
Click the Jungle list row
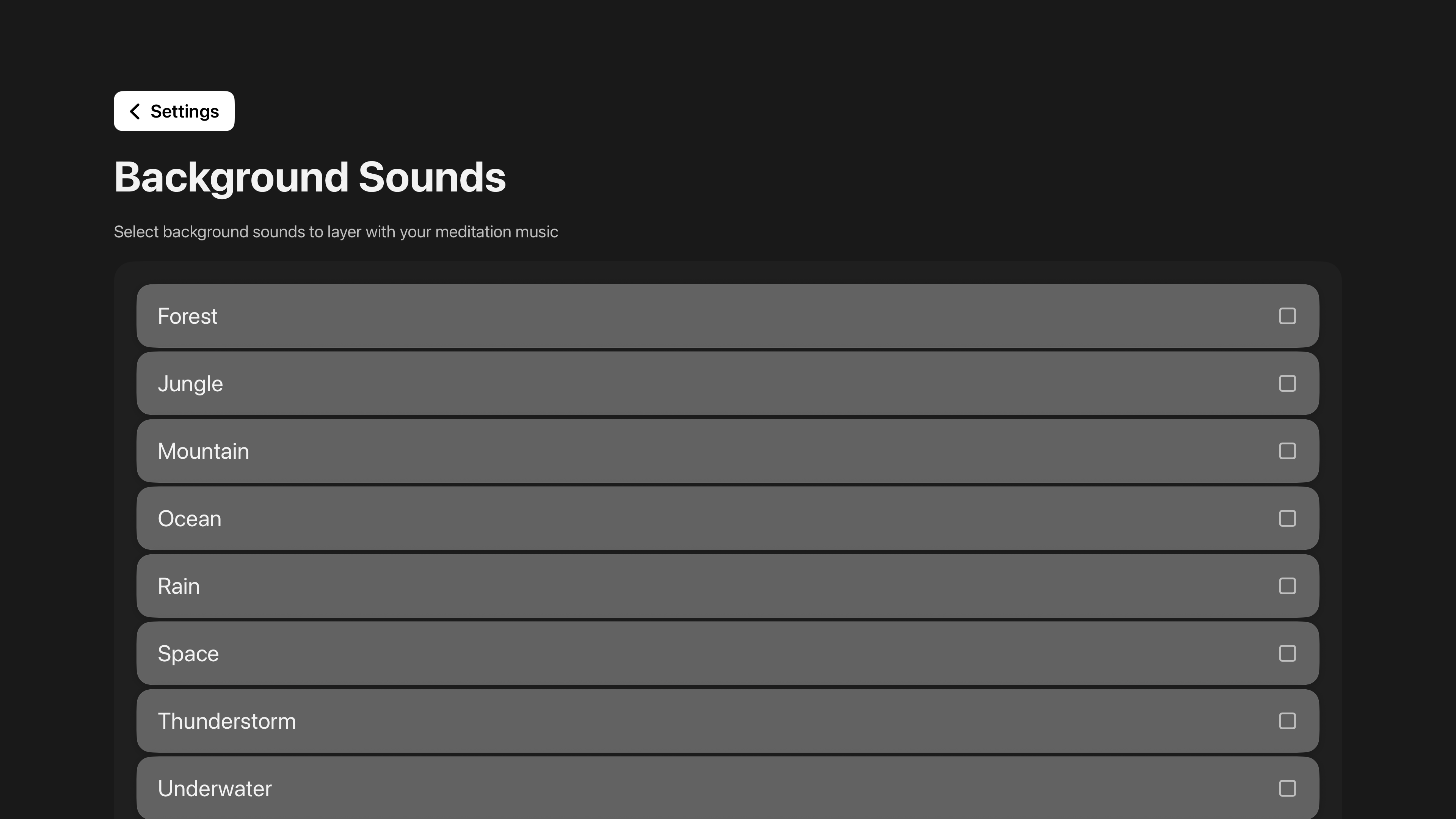(x=678, y=384)
